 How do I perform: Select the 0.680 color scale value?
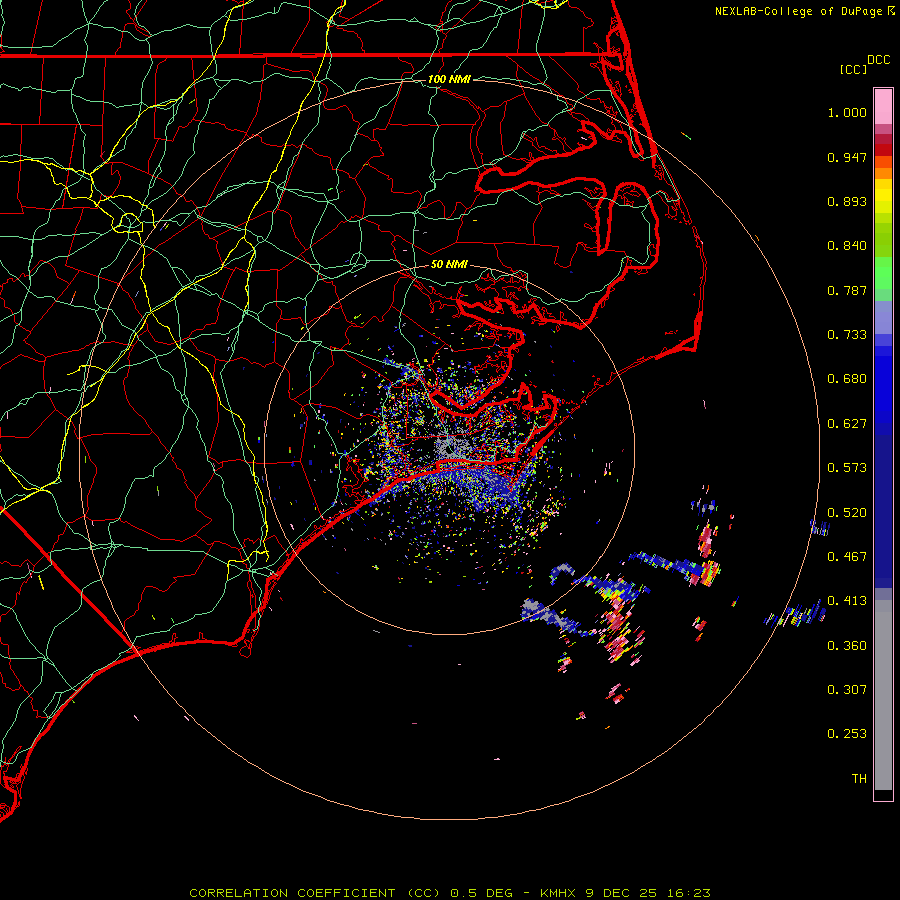847,379
